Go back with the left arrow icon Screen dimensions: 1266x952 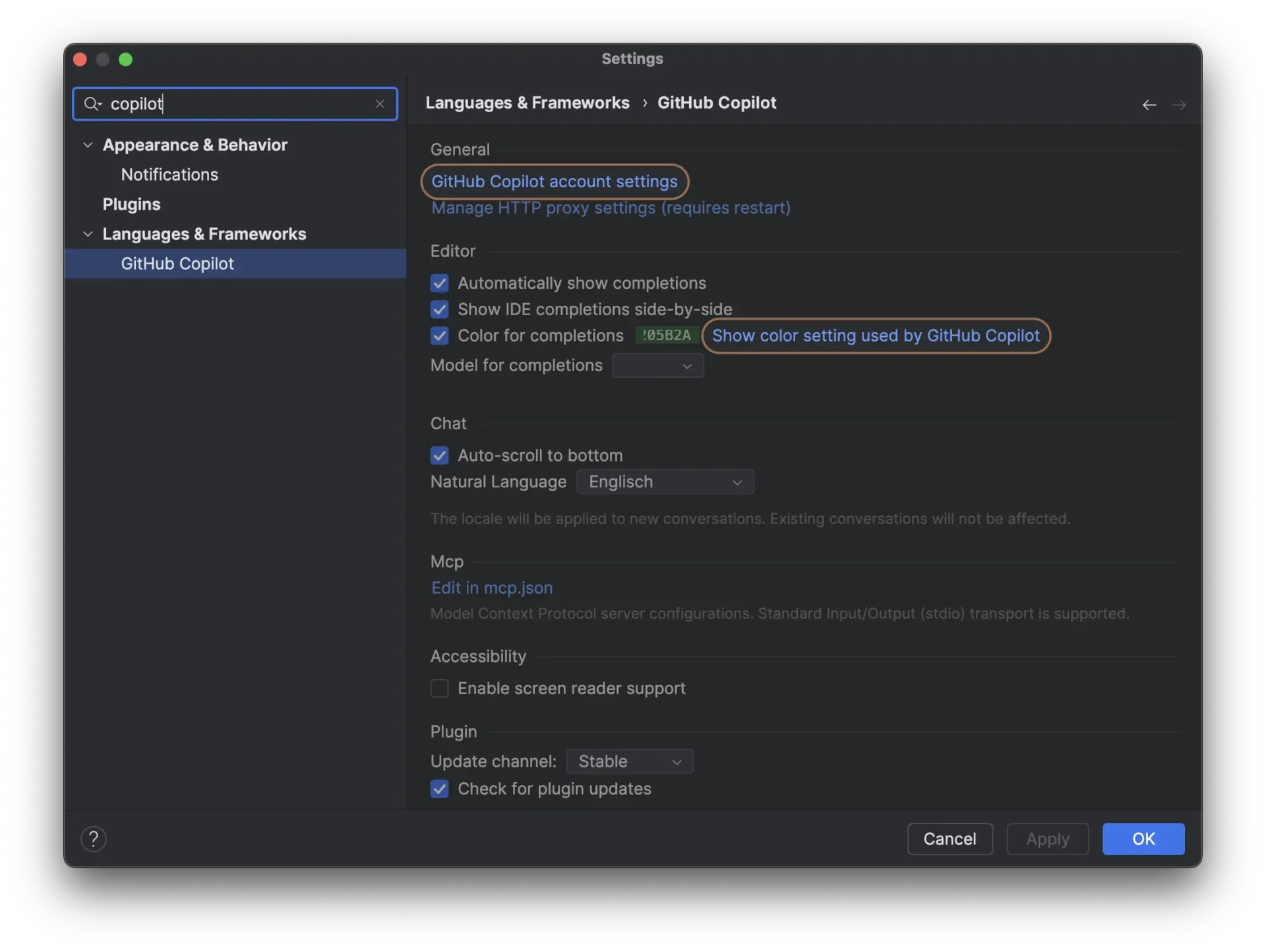tap(1149, 105)
